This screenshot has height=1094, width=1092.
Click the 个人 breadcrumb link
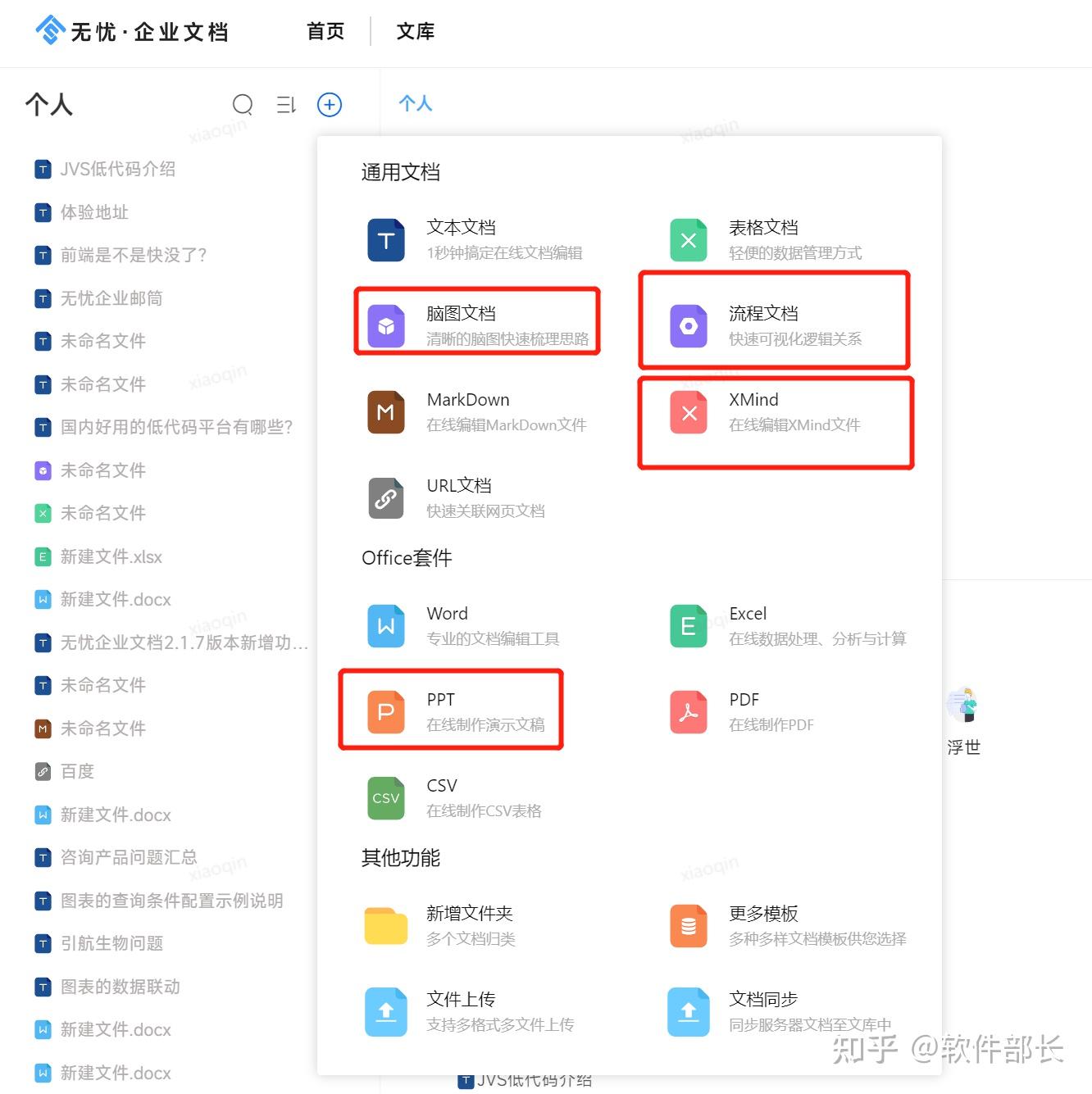point(416,103)
